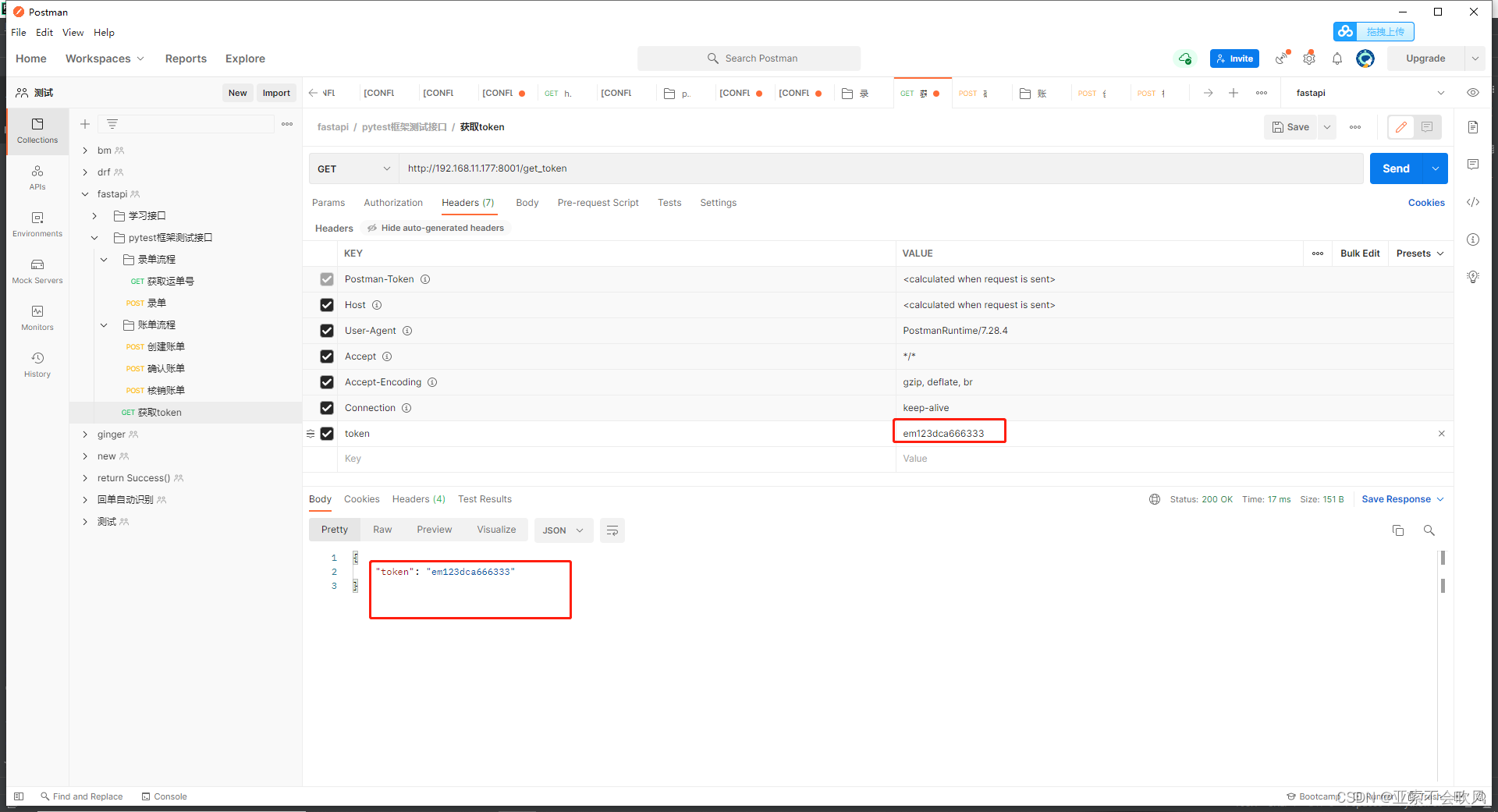Open the environment quick look eye icon

pos(1473,93)
